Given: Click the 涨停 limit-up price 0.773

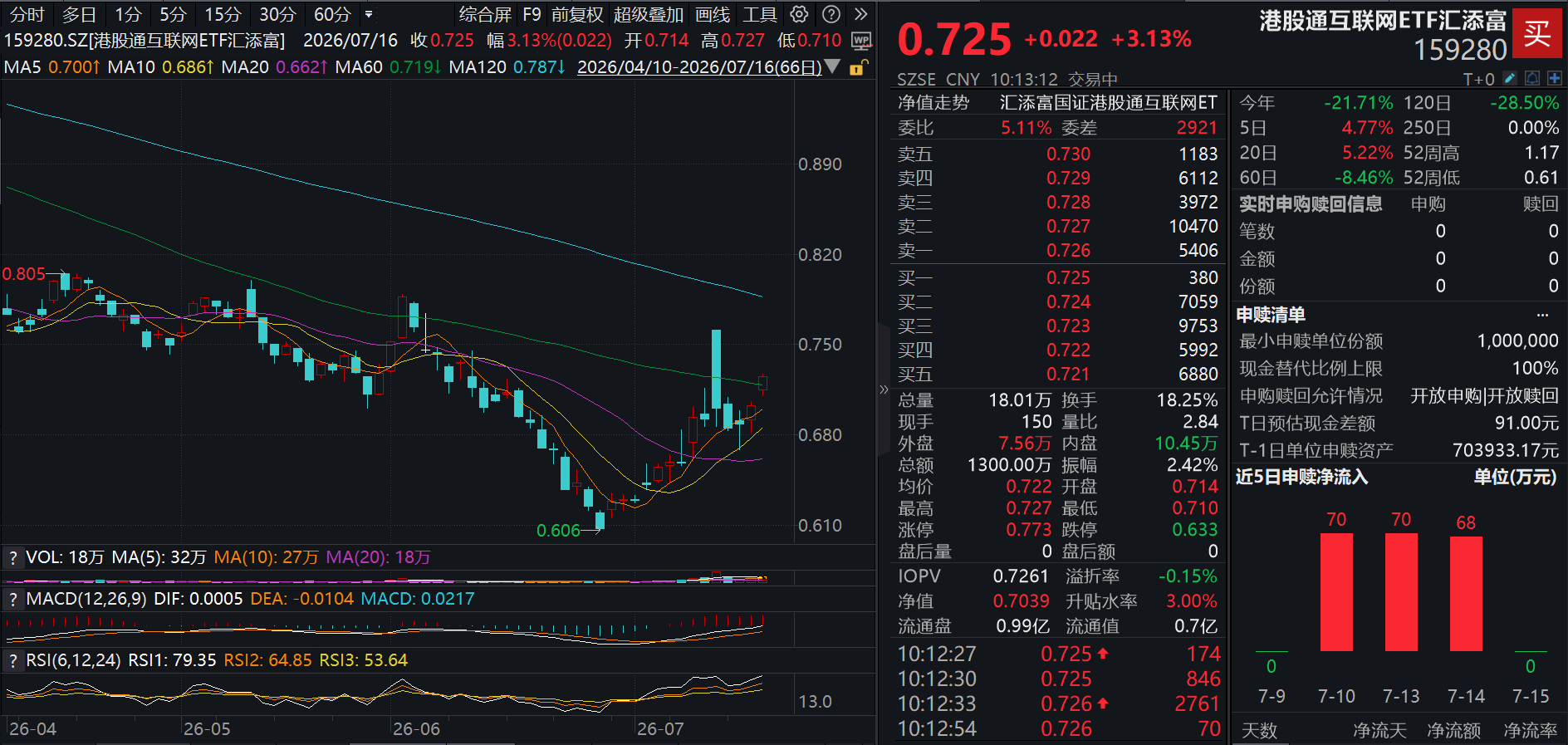Looking at the screenshot, I should point(1029,529).
